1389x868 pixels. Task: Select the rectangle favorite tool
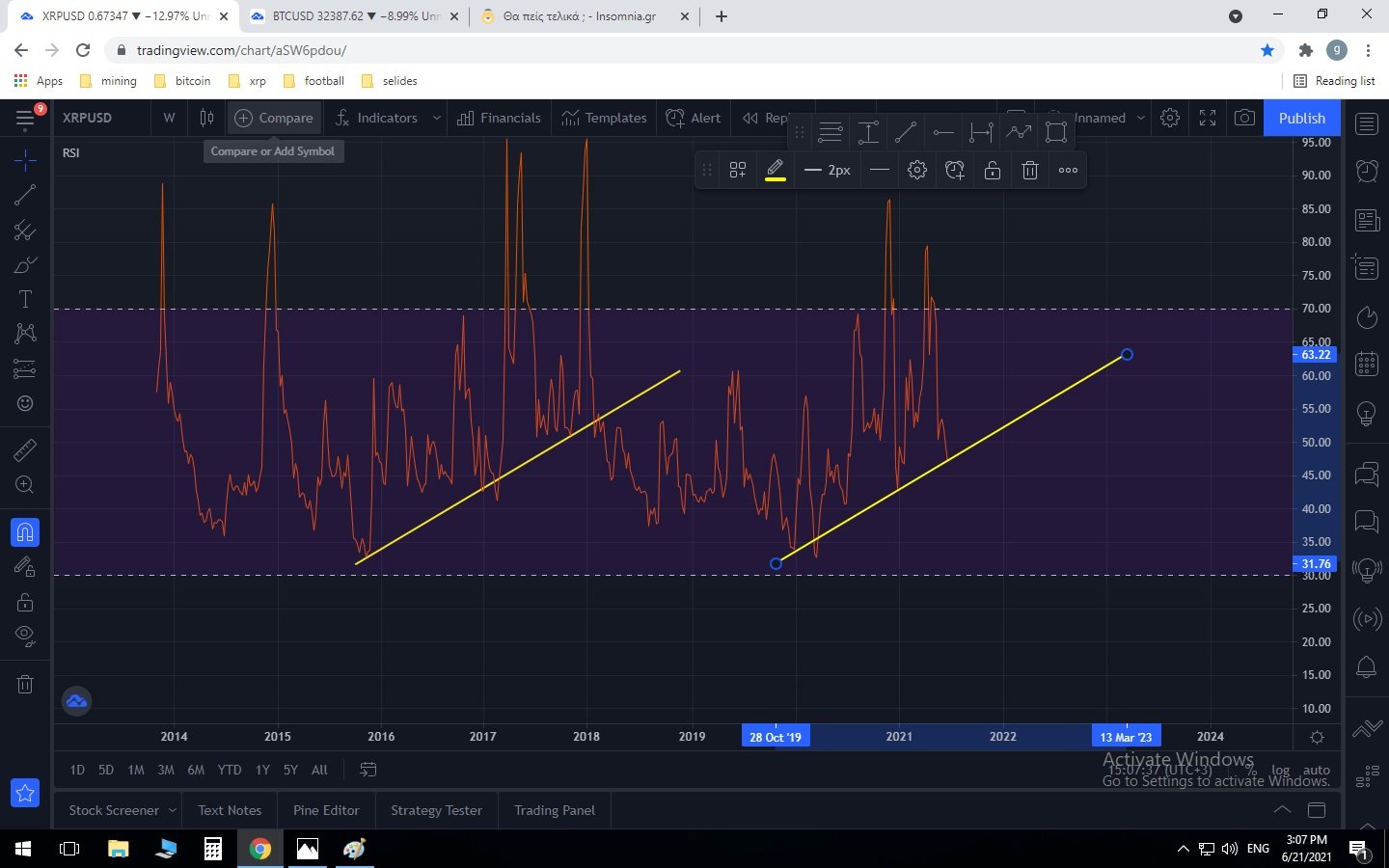(x=1056, y=132)
